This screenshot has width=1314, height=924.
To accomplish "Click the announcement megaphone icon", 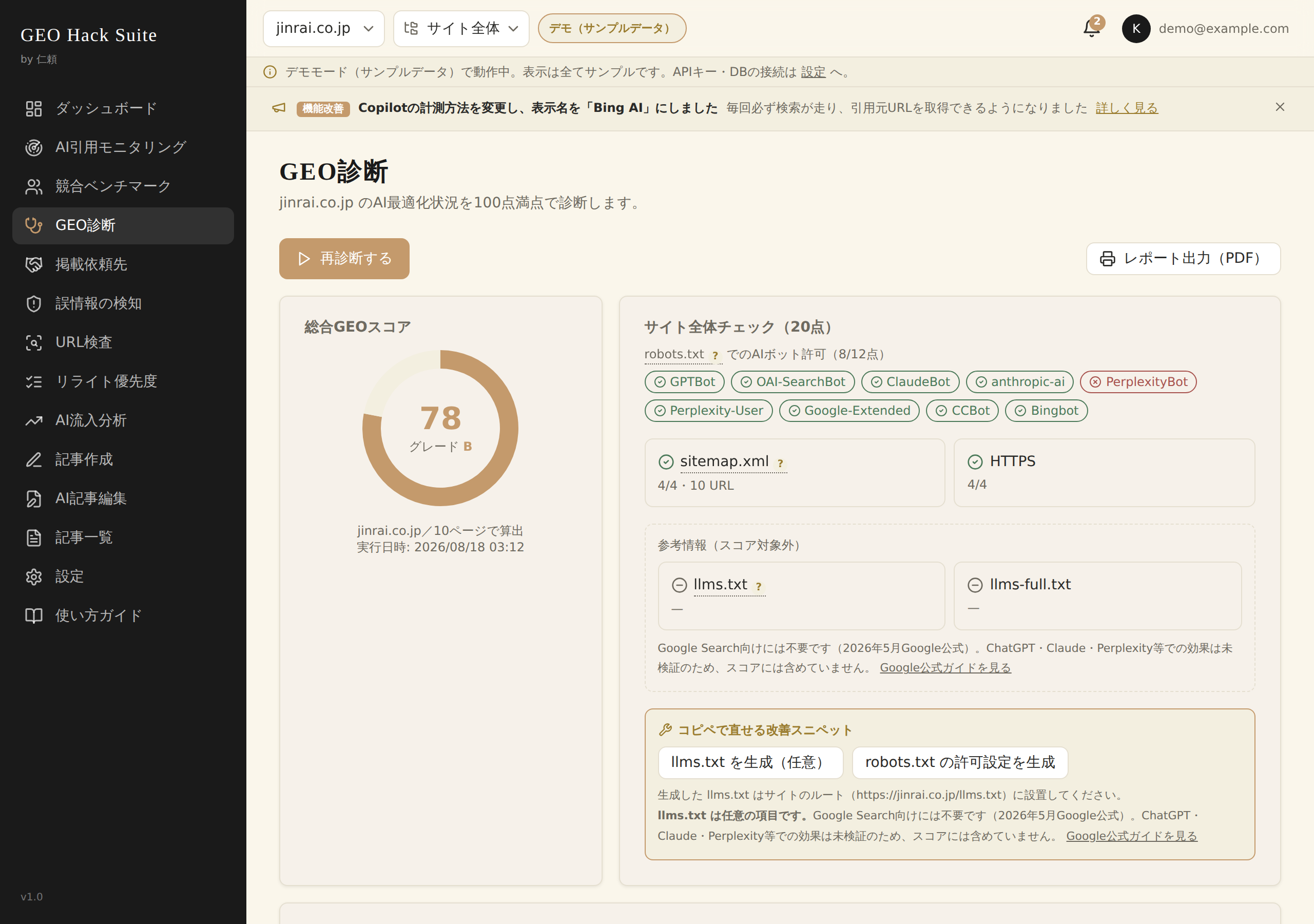I will coord(279,108).
